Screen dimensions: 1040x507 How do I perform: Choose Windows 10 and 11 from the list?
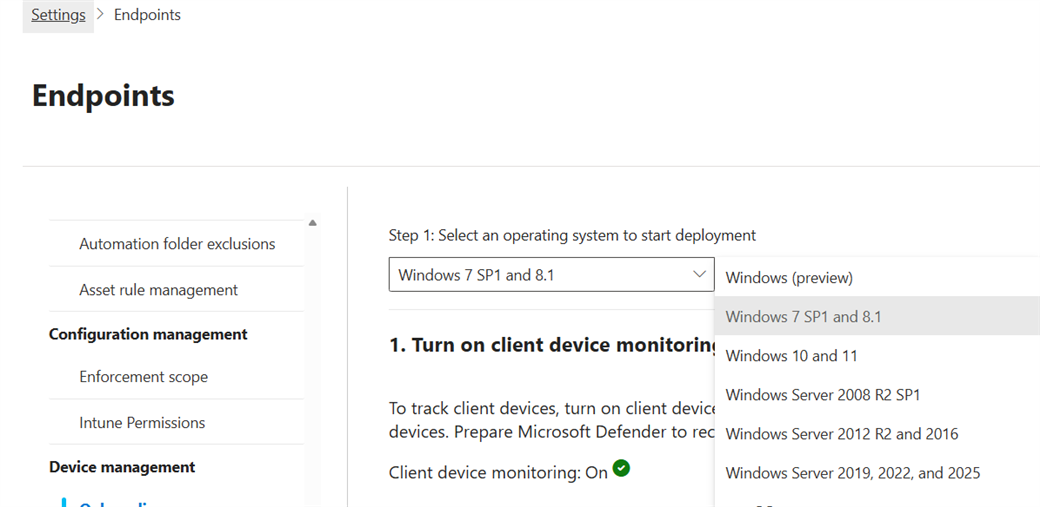pyautogui.click(x=791, y=356)
